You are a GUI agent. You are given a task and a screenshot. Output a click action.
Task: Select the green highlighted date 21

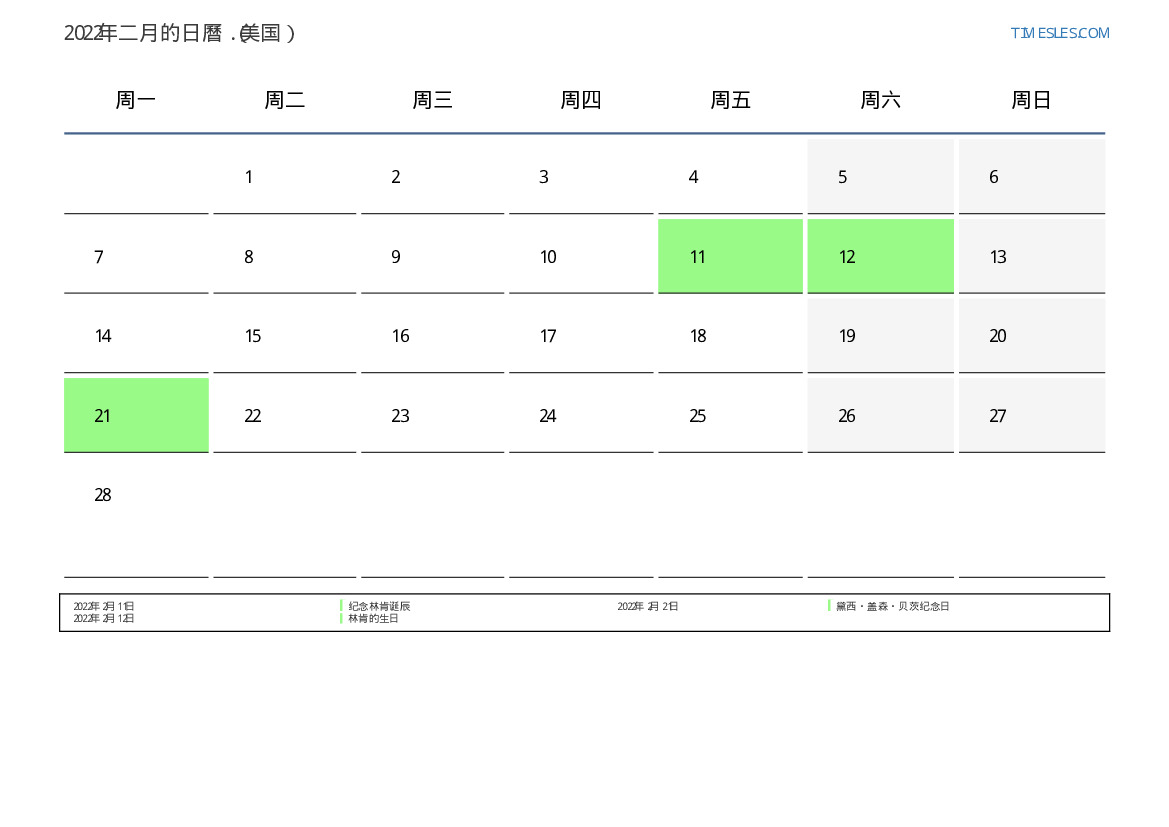(x=136, y=415)
